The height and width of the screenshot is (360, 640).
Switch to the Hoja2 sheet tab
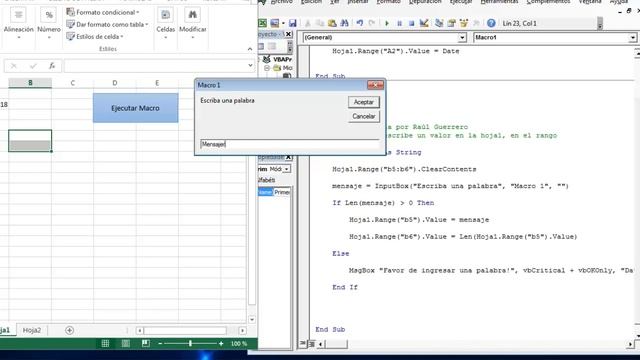[31, 330]
